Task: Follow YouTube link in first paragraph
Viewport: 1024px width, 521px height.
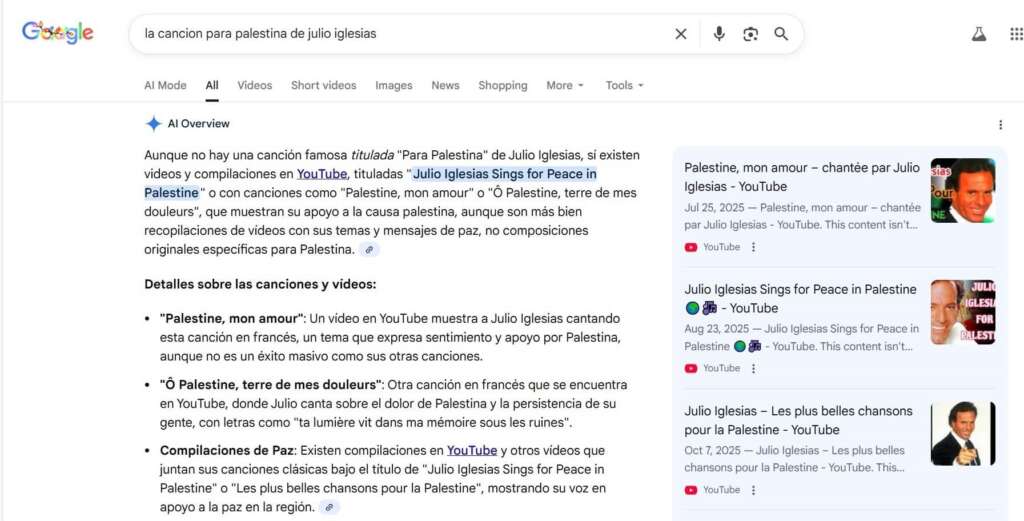Action: [321, 174]
